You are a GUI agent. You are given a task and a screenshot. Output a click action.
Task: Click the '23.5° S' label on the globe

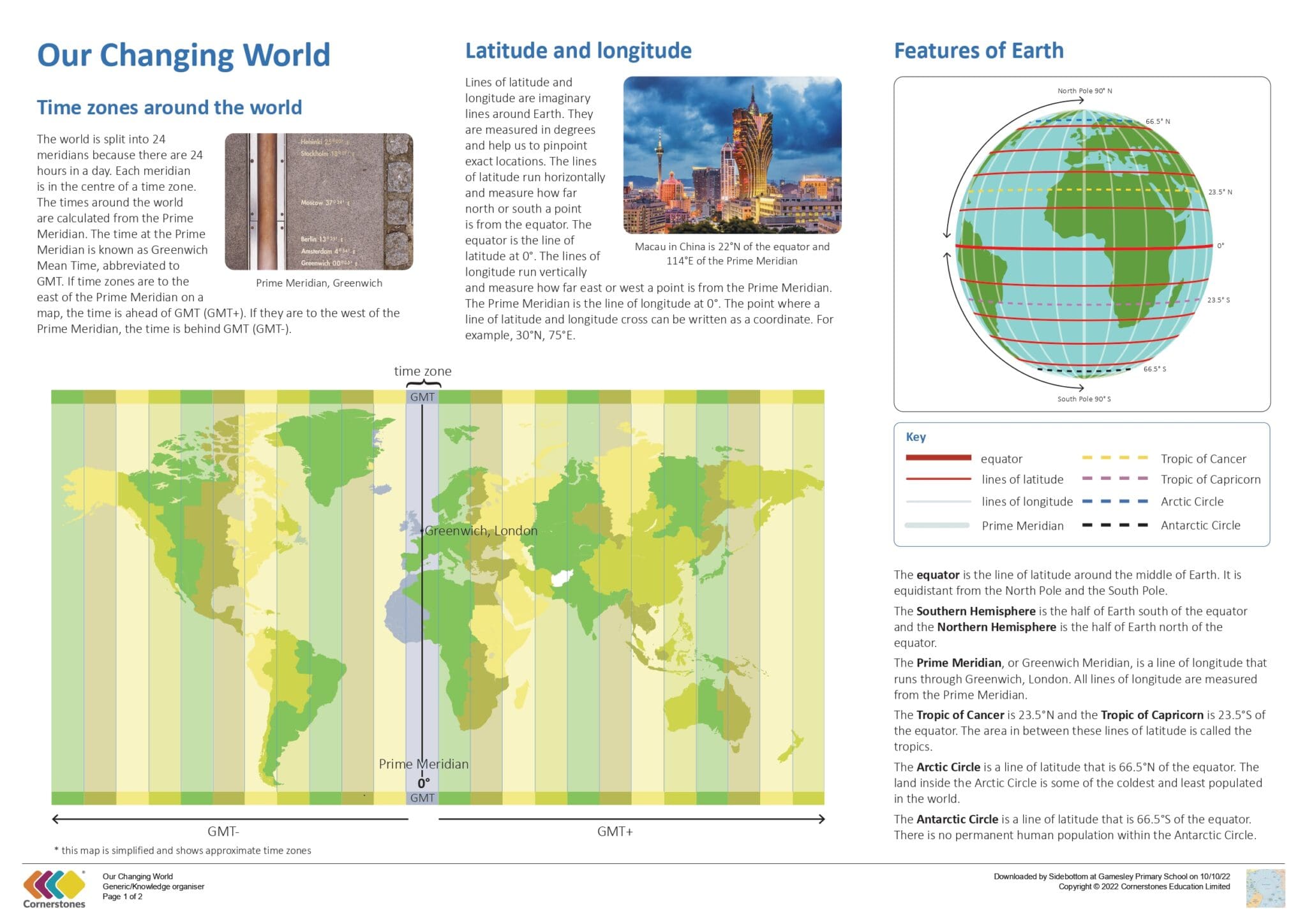1218,300
